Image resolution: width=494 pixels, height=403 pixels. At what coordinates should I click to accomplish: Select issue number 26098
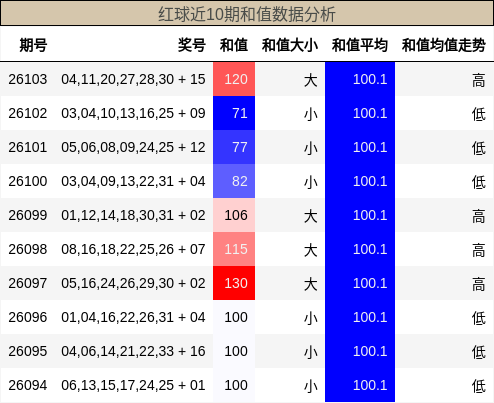[28, 249]
